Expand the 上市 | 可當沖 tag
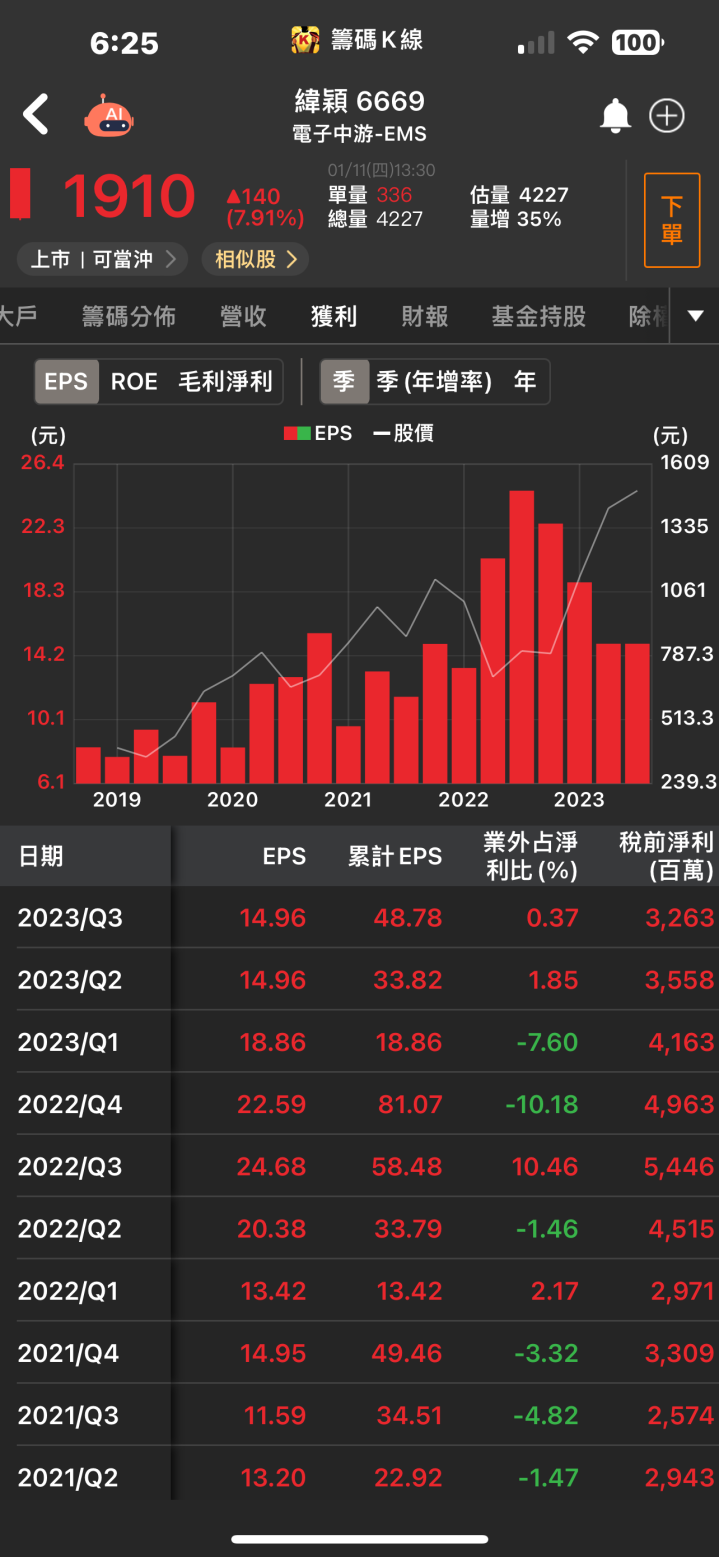 (102, 260)
